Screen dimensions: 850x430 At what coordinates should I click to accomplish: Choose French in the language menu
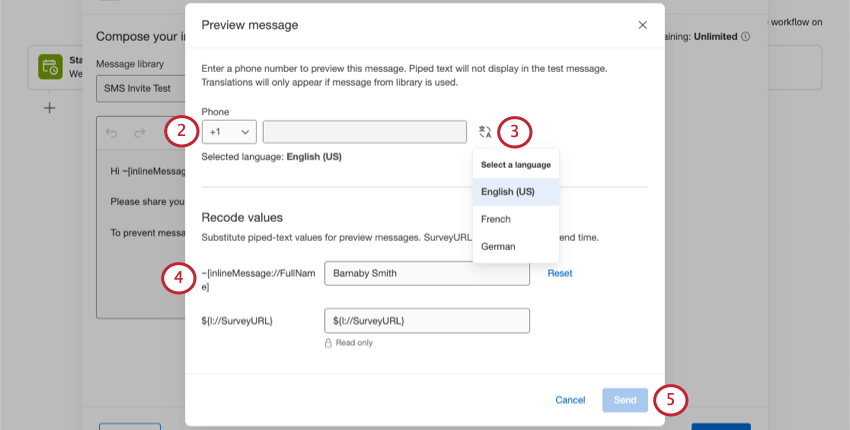click(516, 219)
